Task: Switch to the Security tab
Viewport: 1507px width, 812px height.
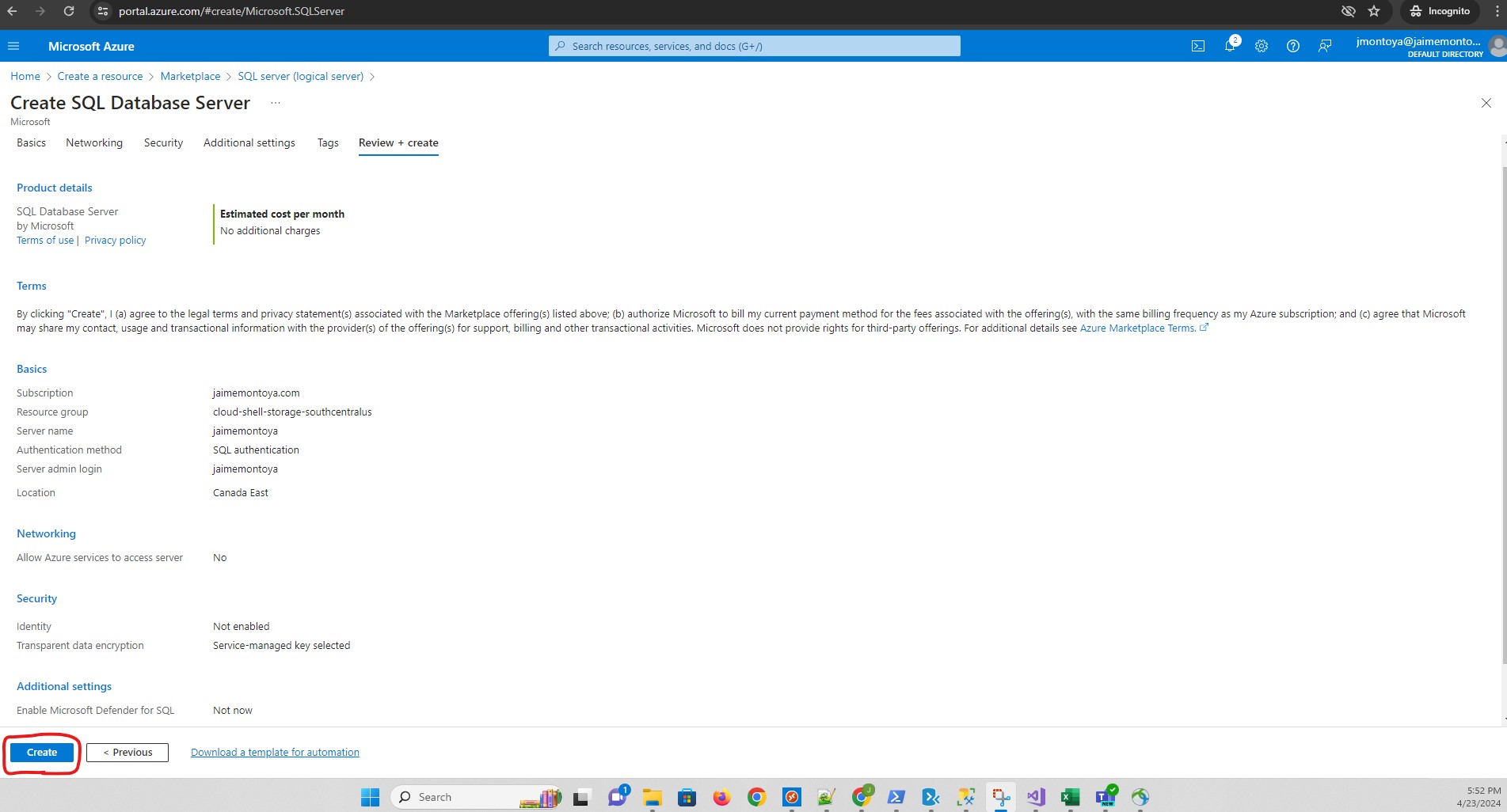Action: (x=163, y=142)
